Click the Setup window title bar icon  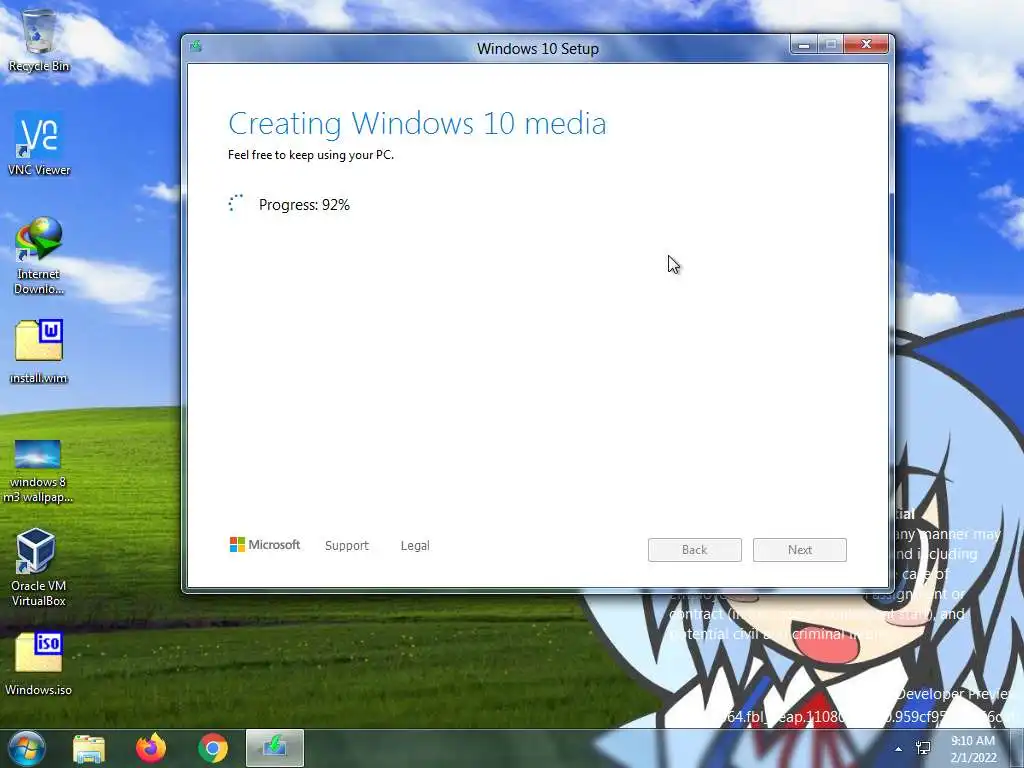point(195,46)
